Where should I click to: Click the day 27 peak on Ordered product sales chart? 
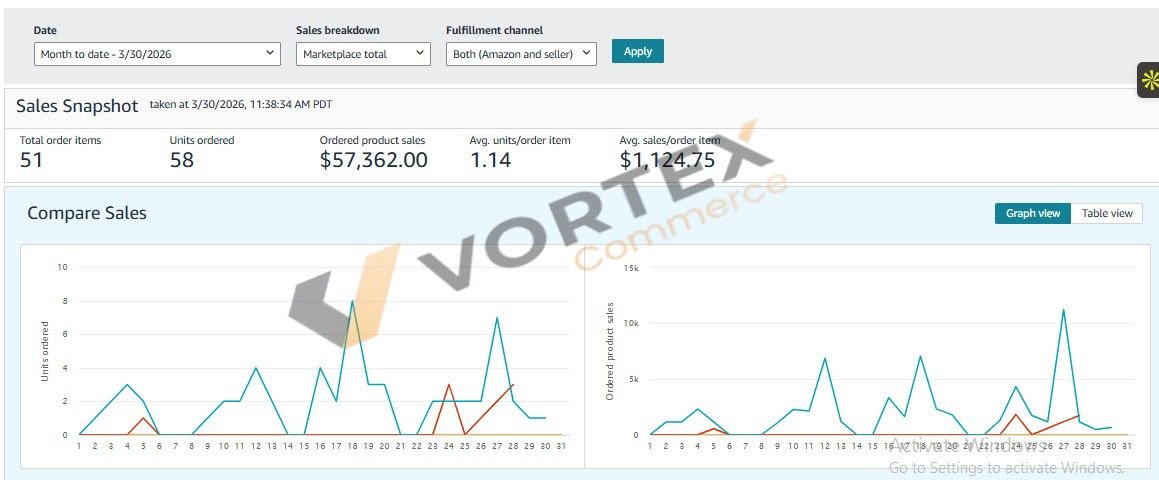(x=1064, y=310)
